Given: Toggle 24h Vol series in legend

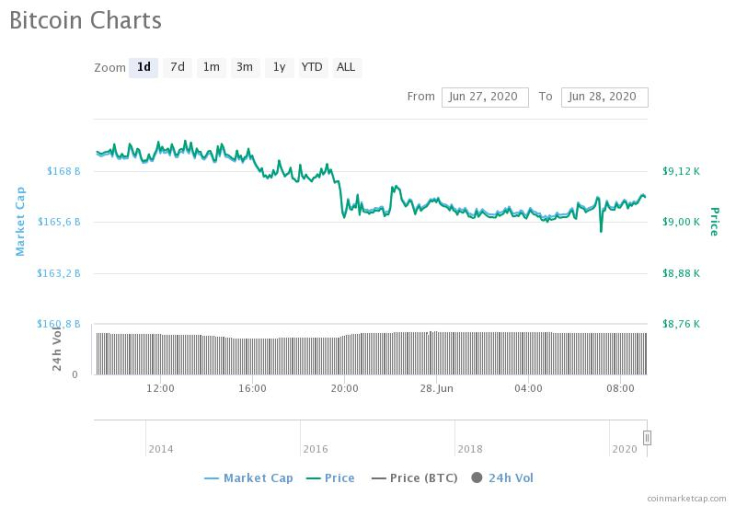Looking at the screenshot, I should click(503, 478).
